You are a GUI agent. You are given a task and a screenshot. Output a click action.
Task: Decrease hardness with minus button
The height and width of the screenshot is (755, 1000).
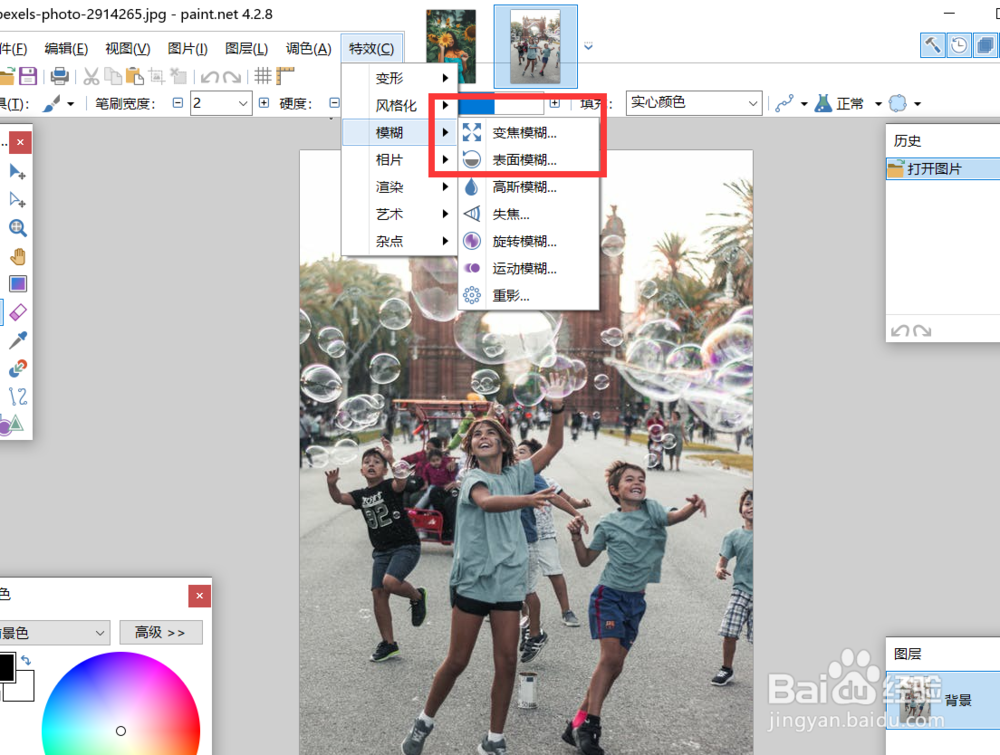(334, 103)
